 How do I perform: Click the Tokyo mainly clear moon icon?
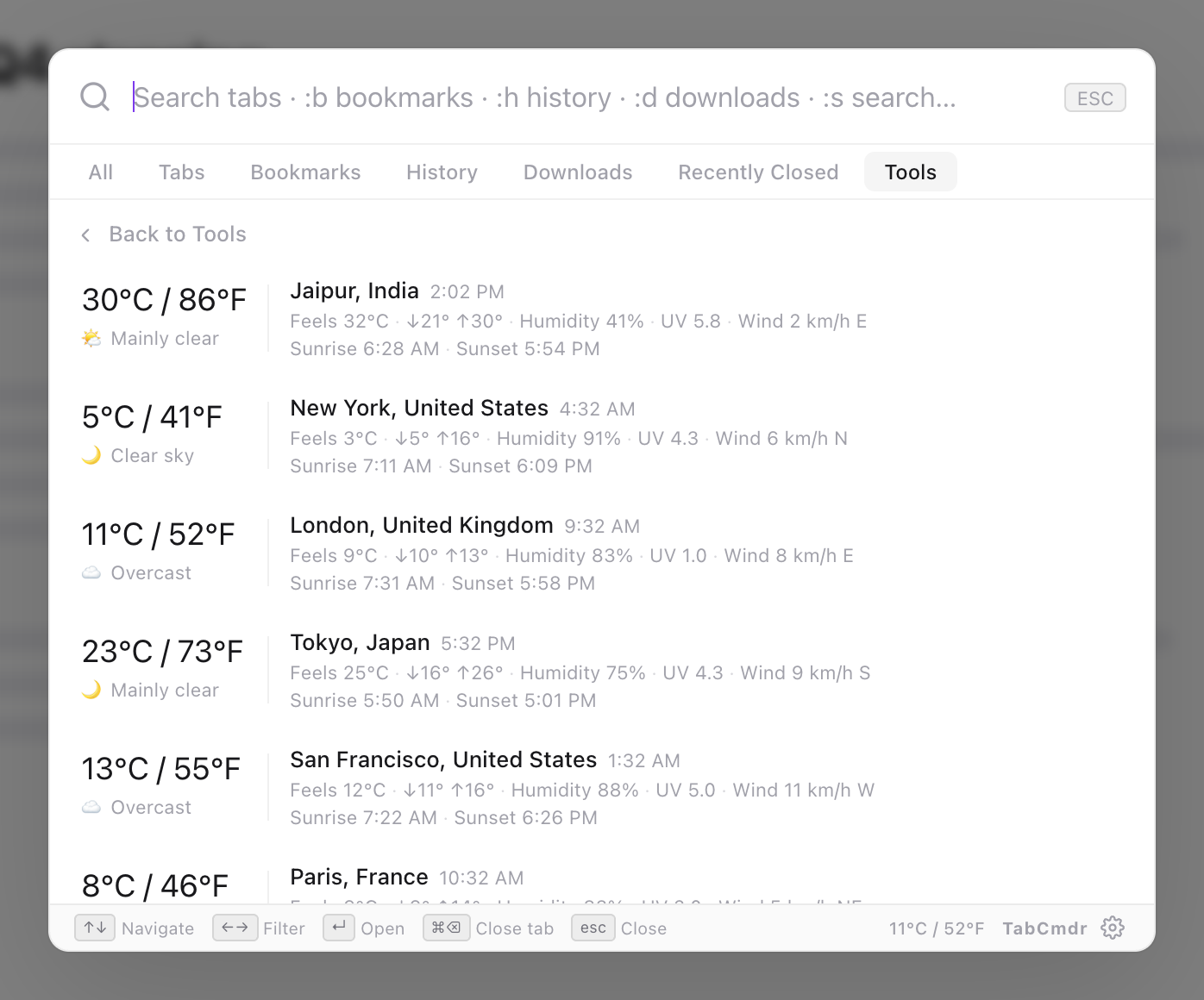point(91,690)
